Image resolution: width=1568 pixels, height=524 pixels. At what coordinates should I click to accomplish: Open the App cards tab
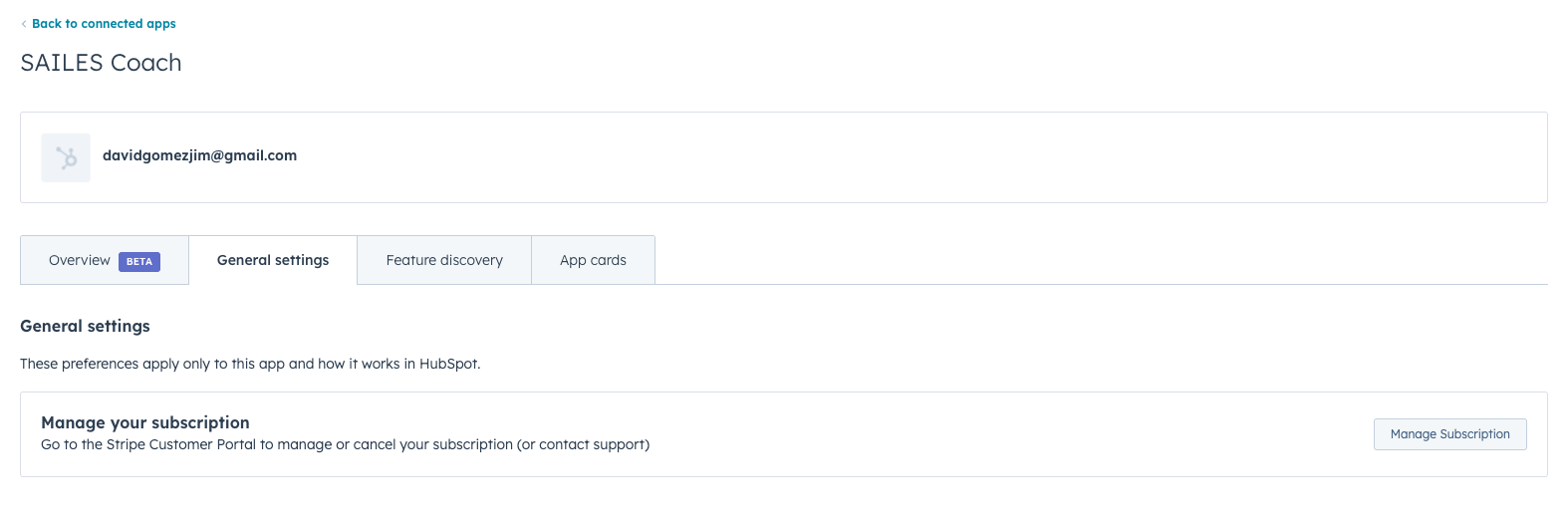[593, 260]
